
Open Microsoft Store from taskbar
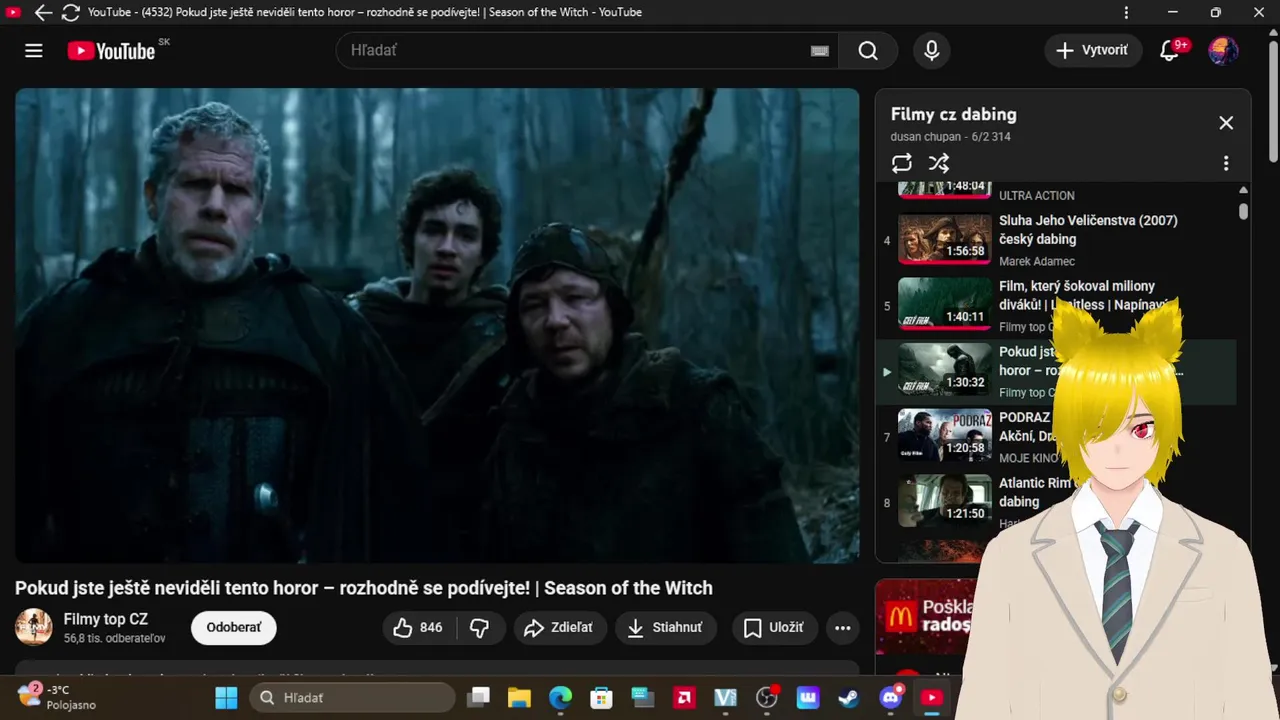pos(601,697)
